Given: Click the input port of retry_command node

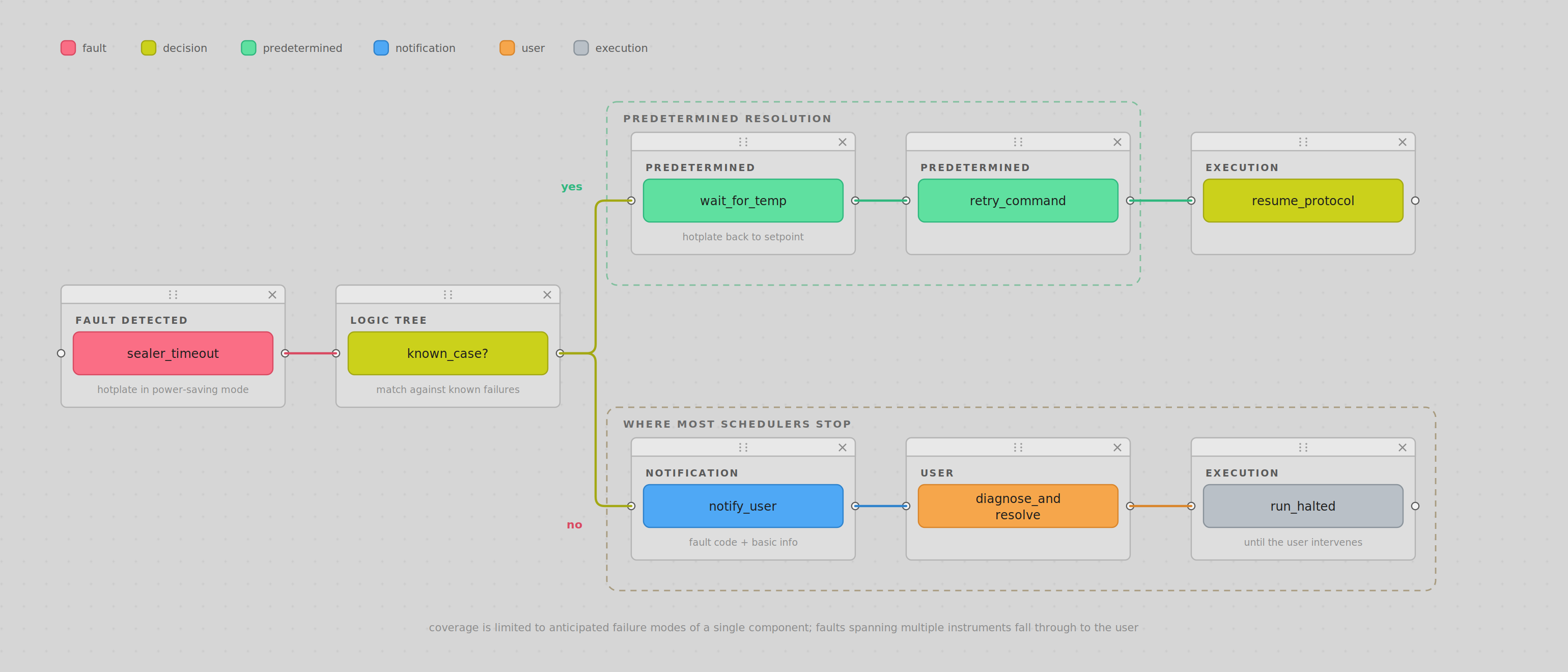Looking at the screenshot, I should point(906,200).
